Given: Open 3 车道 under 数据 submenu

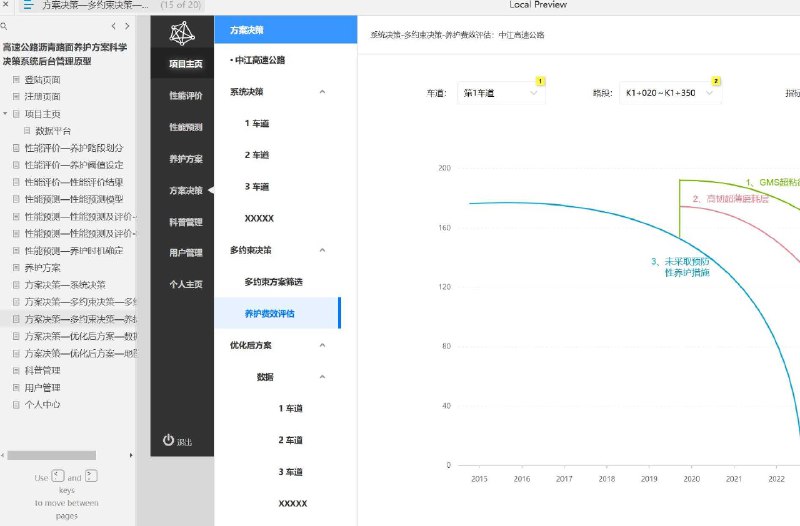Looking at the screenshot, I should pos(290,472).
